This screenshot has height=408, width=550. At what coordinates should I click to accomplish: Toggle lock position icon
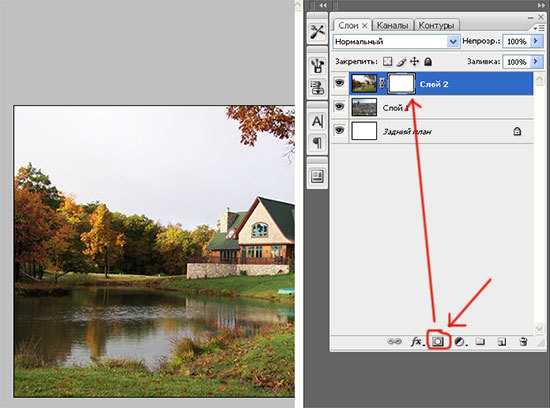pyautogui.click(x=415, y=61)
